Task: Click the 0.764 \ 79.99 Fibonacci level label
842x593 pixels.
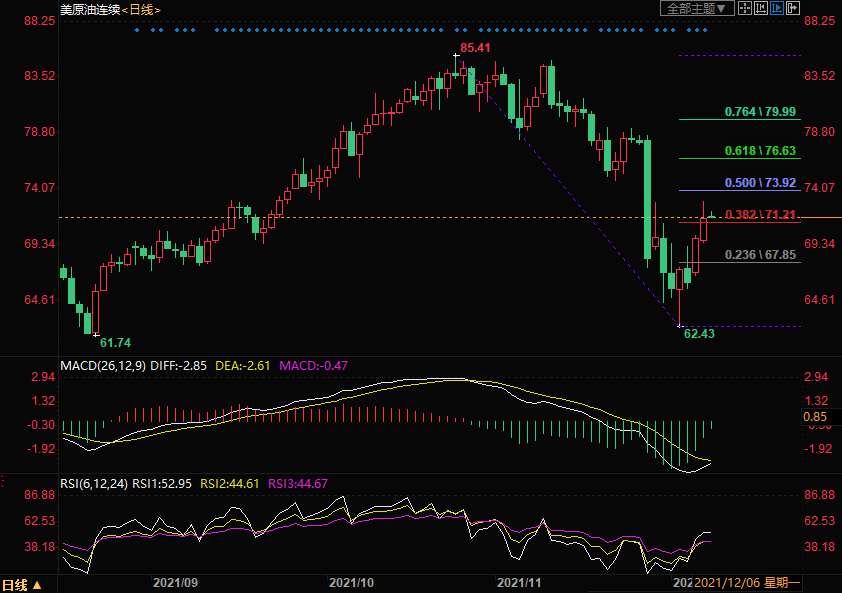Action: (761, 112)
